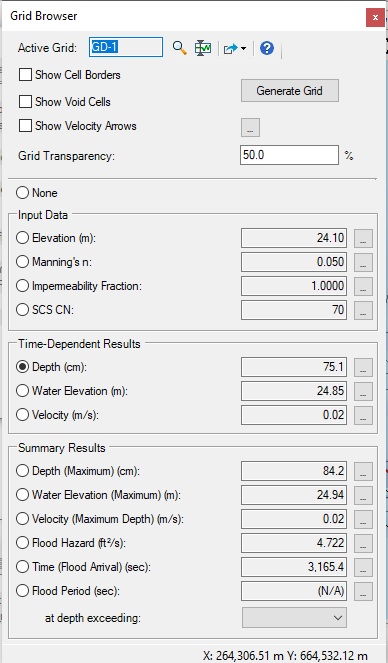Select the SCS CN radio option
The height and width of the screenshot is (663, 388).
pos(22,310)
